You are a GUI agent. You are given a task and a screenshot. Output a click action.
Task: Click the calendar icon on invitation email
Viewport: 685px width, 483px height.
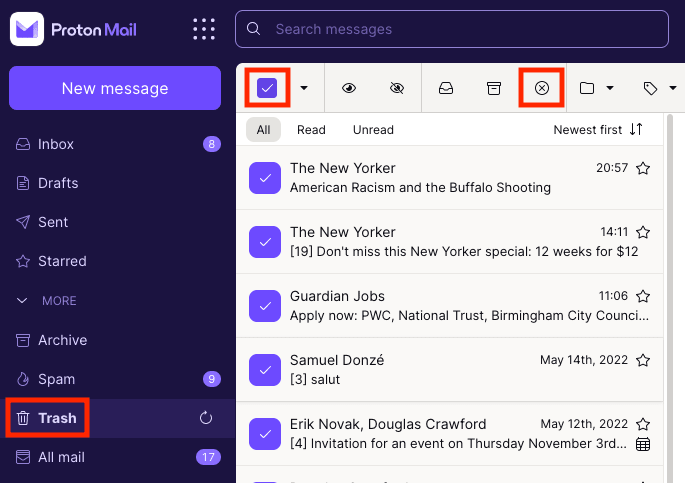pyautogui.click(x=643, y=444)
